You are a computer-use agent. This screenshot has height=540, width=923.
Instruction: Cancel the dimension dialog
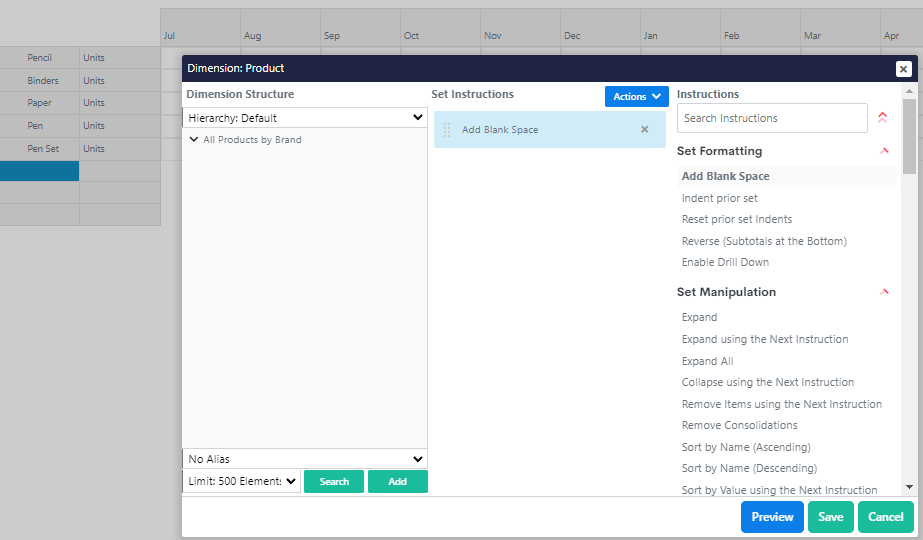885,517
